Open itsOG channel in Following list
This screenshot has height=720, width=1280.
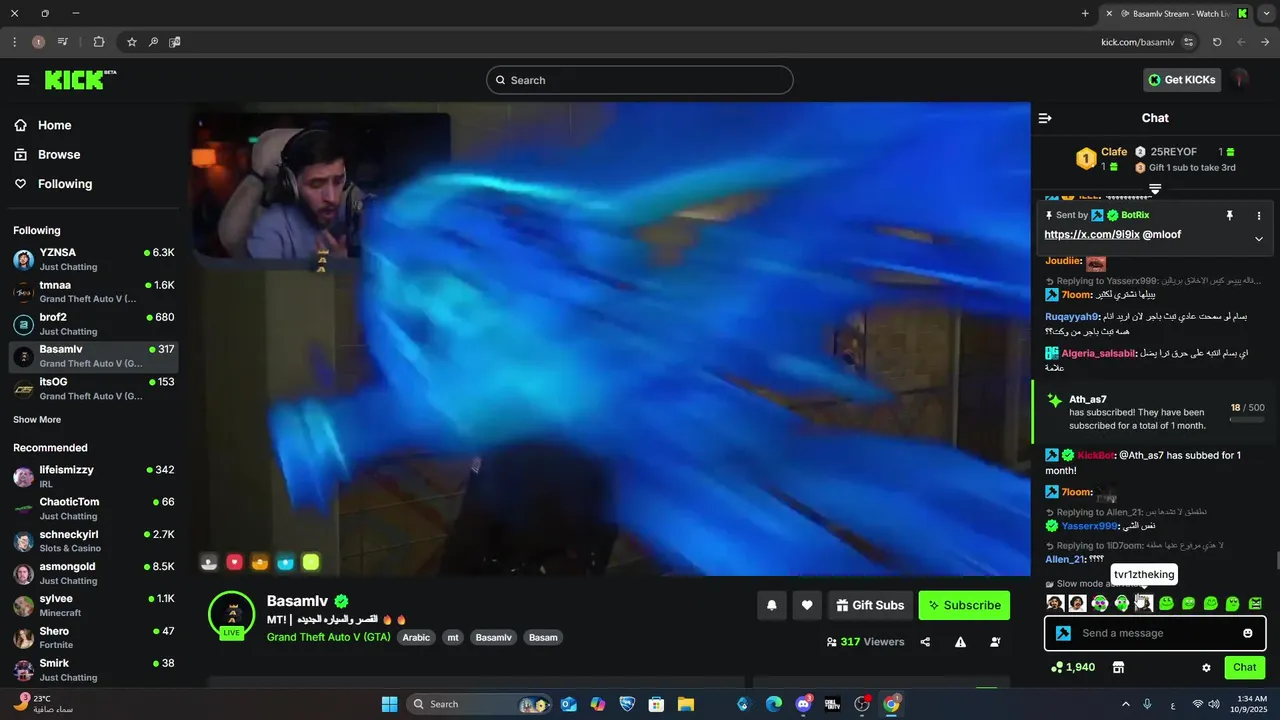click(94, 389)
